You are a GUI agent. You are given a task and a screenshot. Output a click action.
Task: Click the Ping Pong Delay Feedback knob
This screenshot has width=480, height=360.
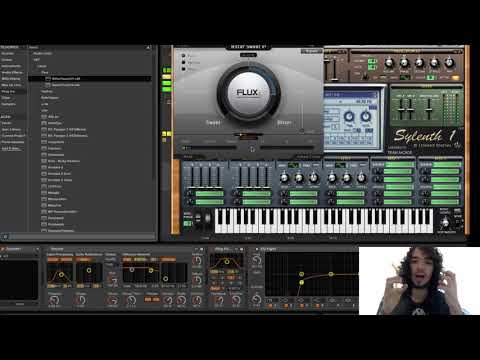point(218,300)
